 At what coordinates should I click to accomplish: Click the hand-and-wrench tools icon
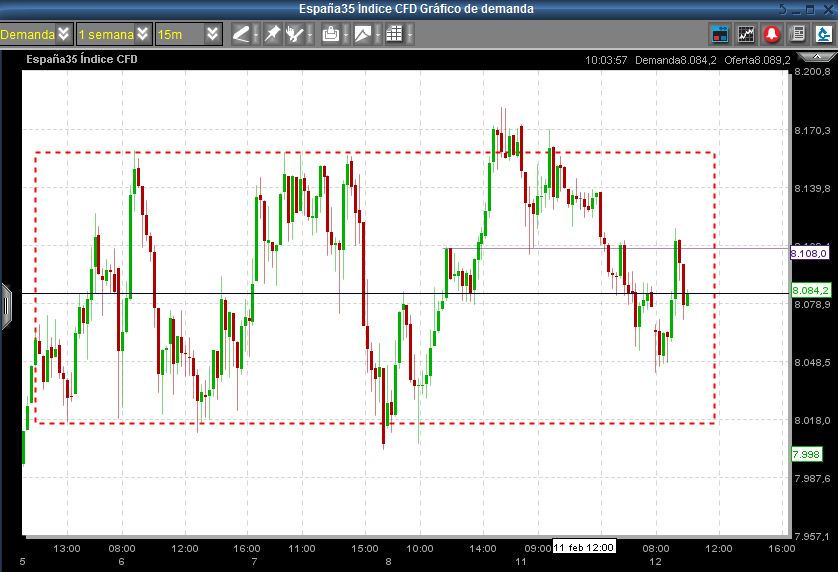click(294, 34)
